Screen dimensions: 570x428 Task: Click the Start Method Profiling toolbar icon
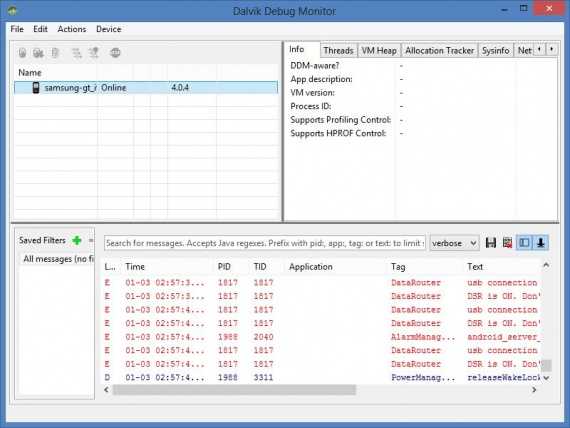(x=94, y=53)
